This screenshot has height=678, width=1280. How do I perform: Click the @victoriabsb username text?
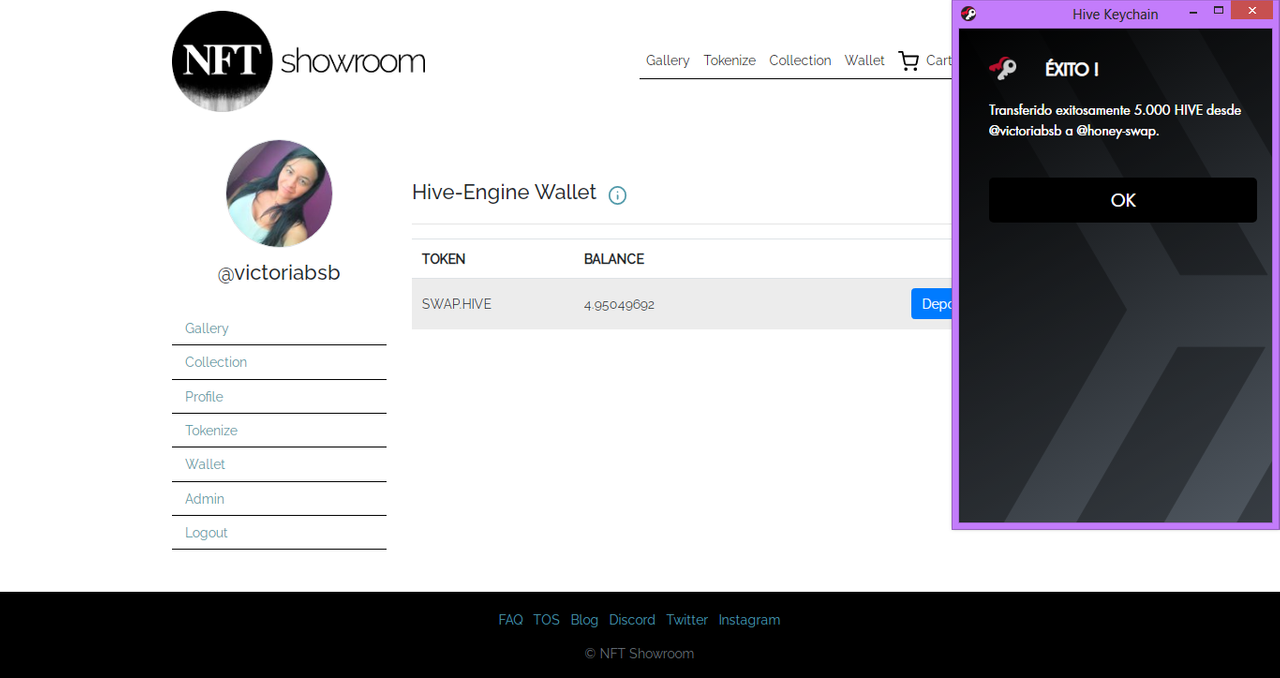pos(279,273)
